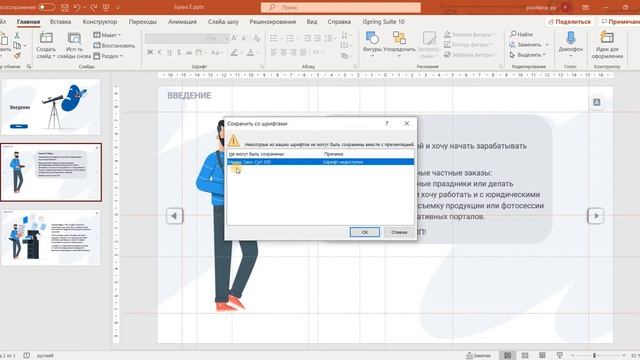Align text left in paragraph group
This screenshot has height=360, width=640.
pyautogui.click(x=274, y=52)
